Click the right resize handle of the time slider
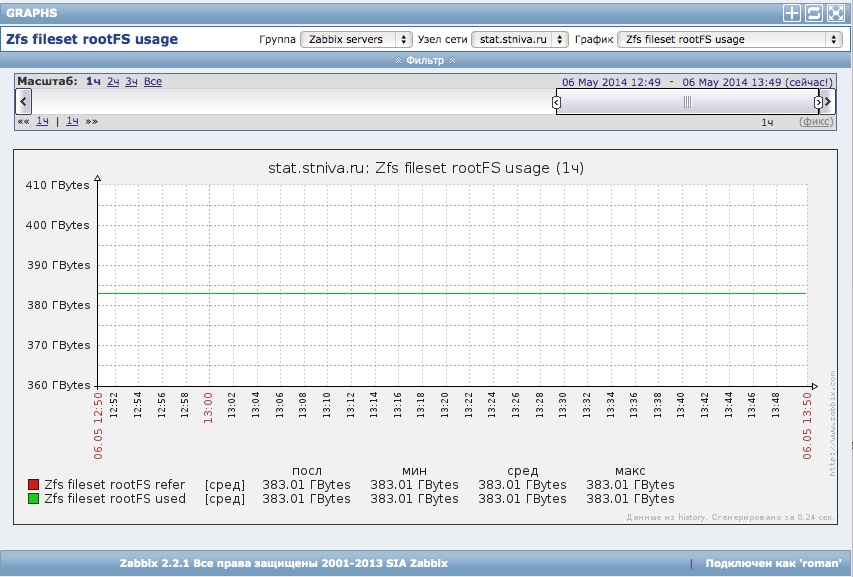This screenshot has width=853, height=577. click(818, 101)
